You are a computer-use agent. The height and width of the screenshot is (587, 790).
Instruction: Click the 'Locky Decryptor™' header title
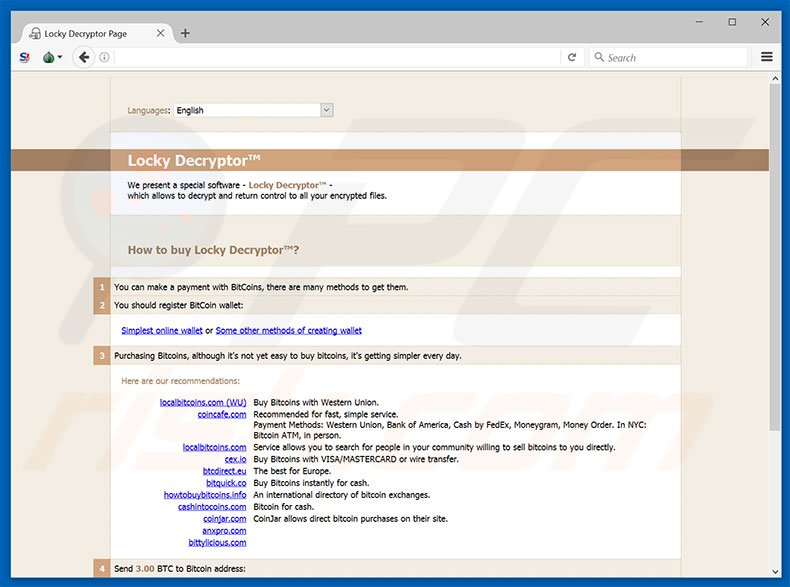(x=194, y=160)
